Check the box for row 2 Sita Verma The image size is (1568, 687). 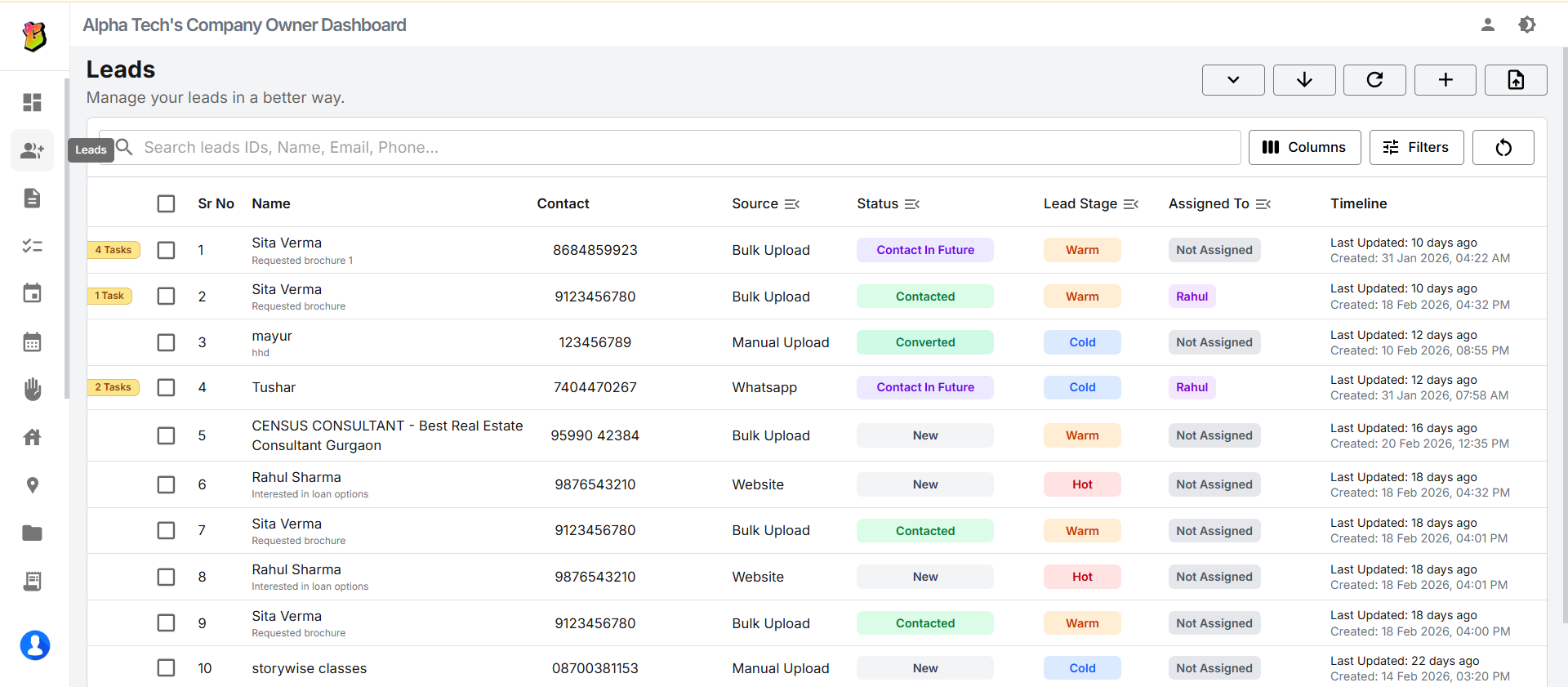pos(166,296)
